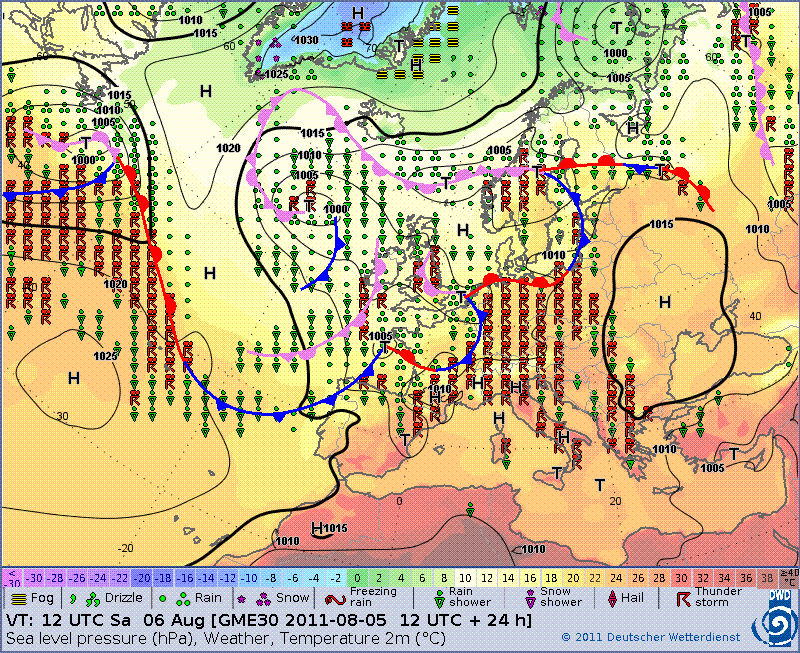Viewport: 800px width, 653px height.
Task: Click the Freezing rain legend symbol
Action: click(x=333, y=598)
